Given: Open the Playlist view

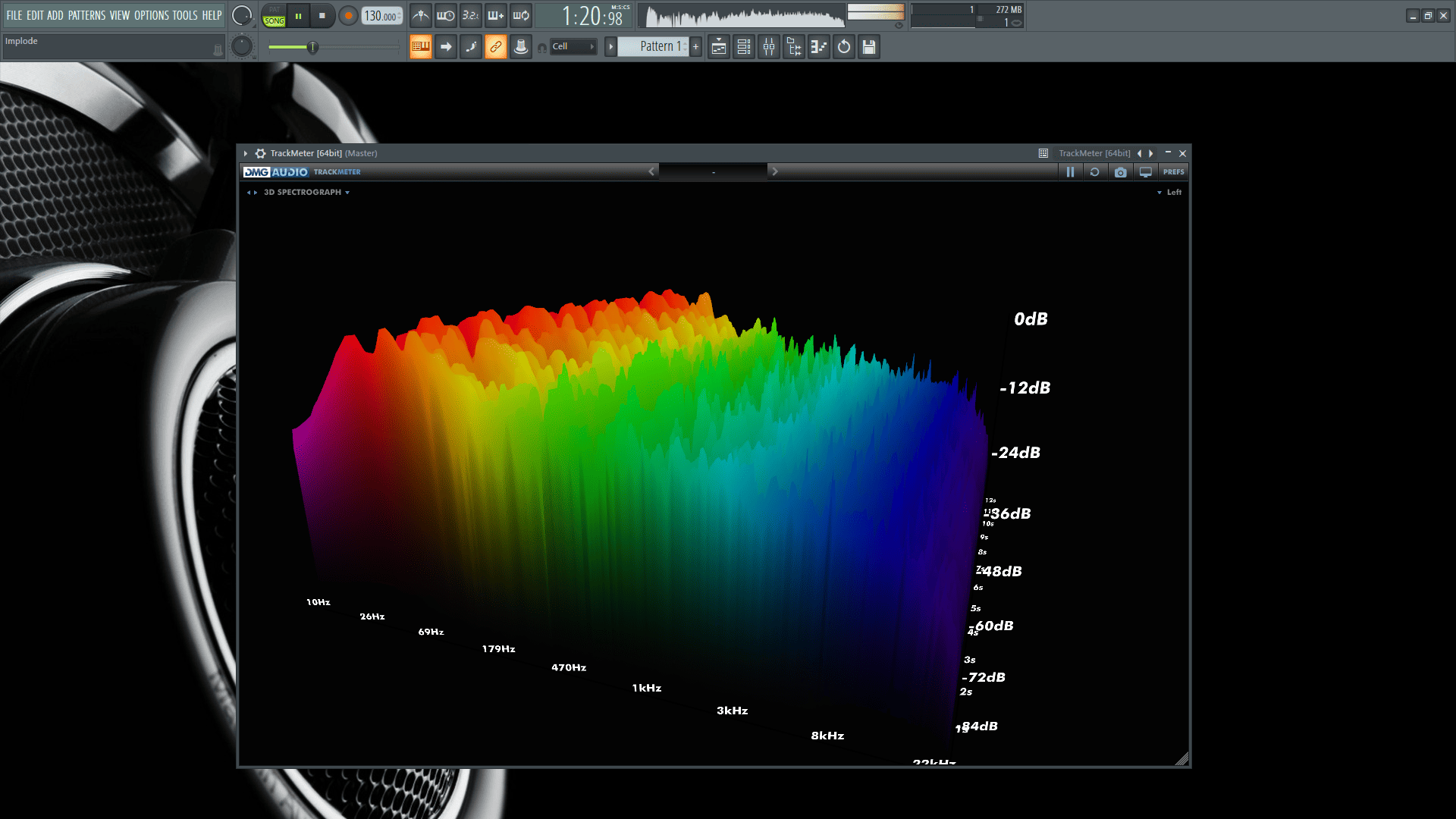Looking at the screenshot, I should click(719, 47).
